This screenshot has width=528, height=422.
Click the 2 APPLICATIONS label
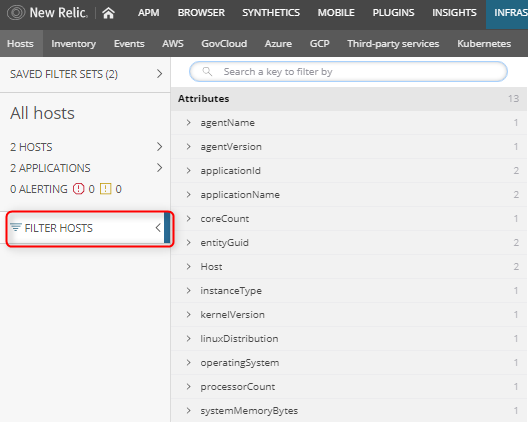[50, 168]
